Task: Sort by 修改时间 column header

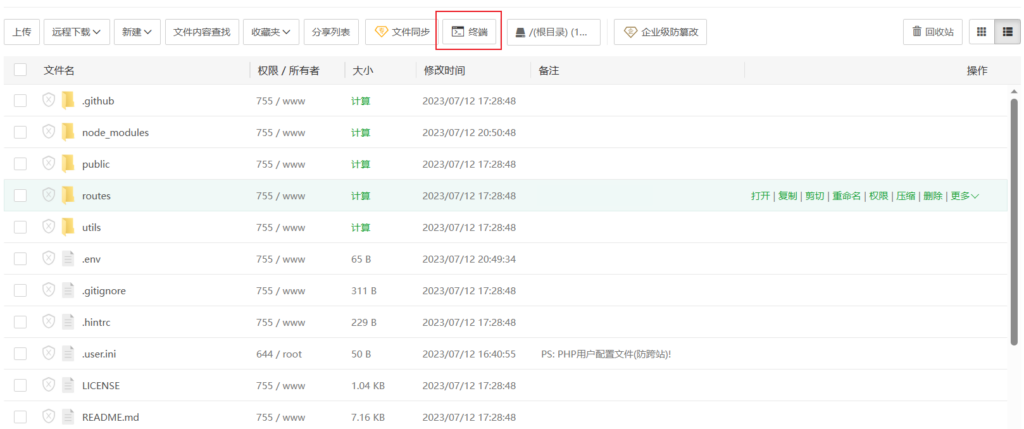Action: (445, 71)
